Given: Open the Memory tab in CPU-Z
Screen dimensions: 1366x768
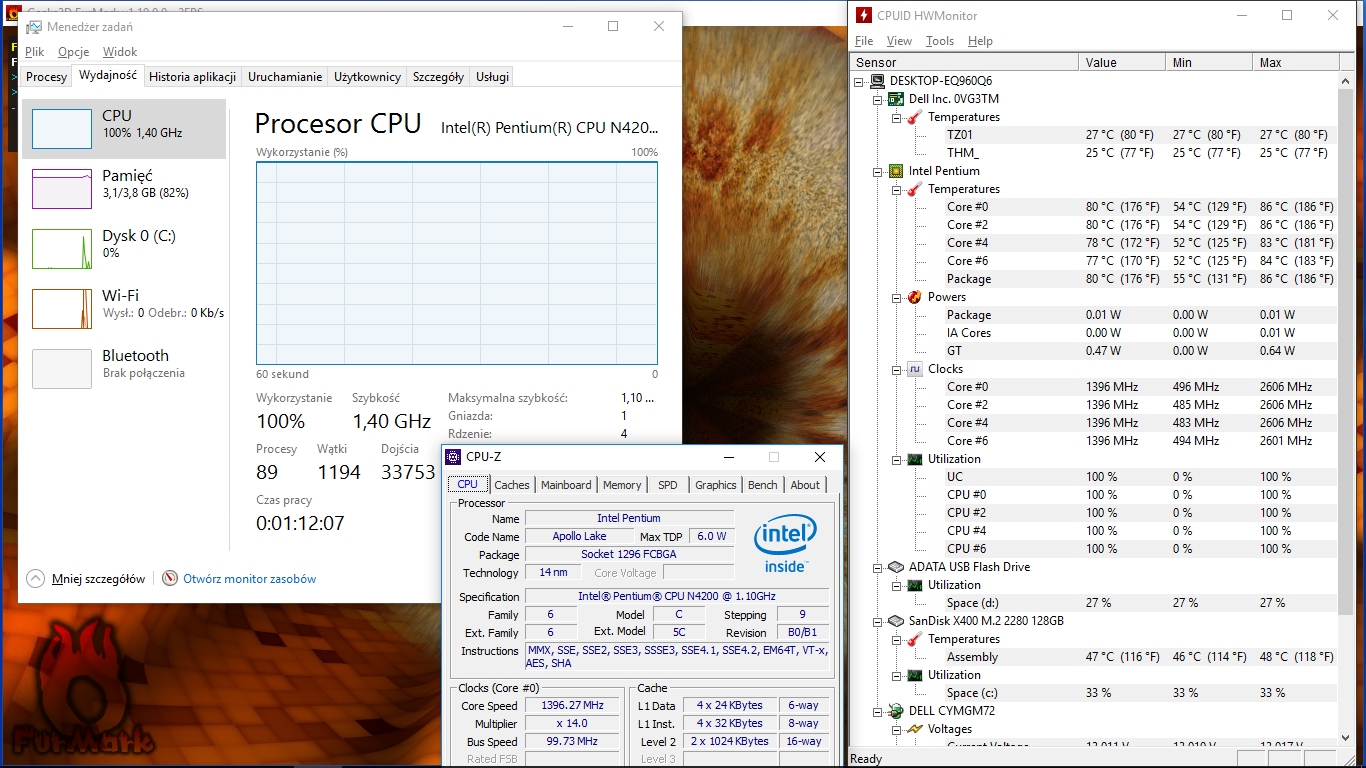Looking at the screenshot, I should pos(622,485).
